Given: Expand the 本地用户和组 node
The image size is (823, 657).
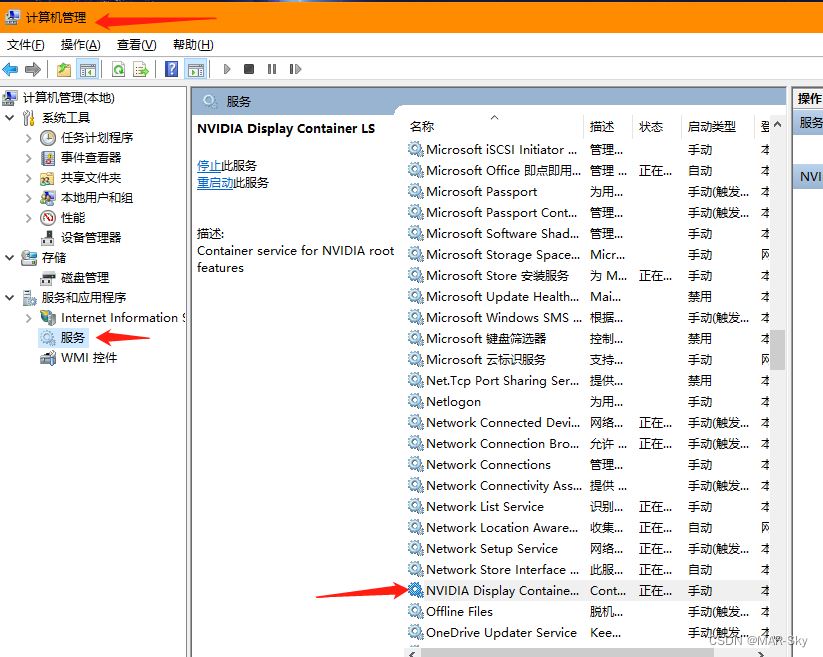Looking at the screenshot, I should pos(29,198).
